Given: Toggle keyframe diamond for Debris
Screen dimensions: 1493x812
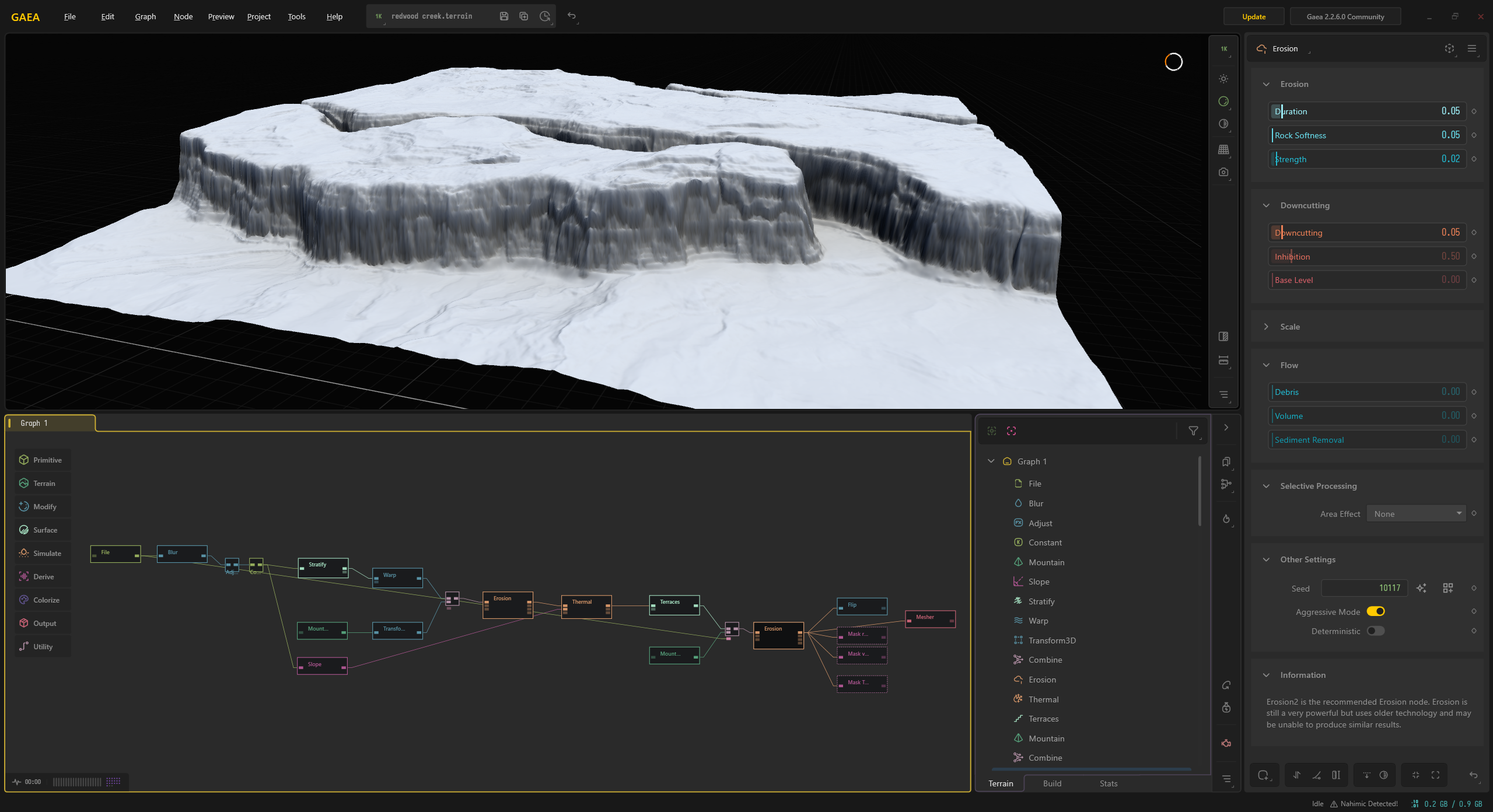Looking at the screenshot, I should (x=1474, y=392).
